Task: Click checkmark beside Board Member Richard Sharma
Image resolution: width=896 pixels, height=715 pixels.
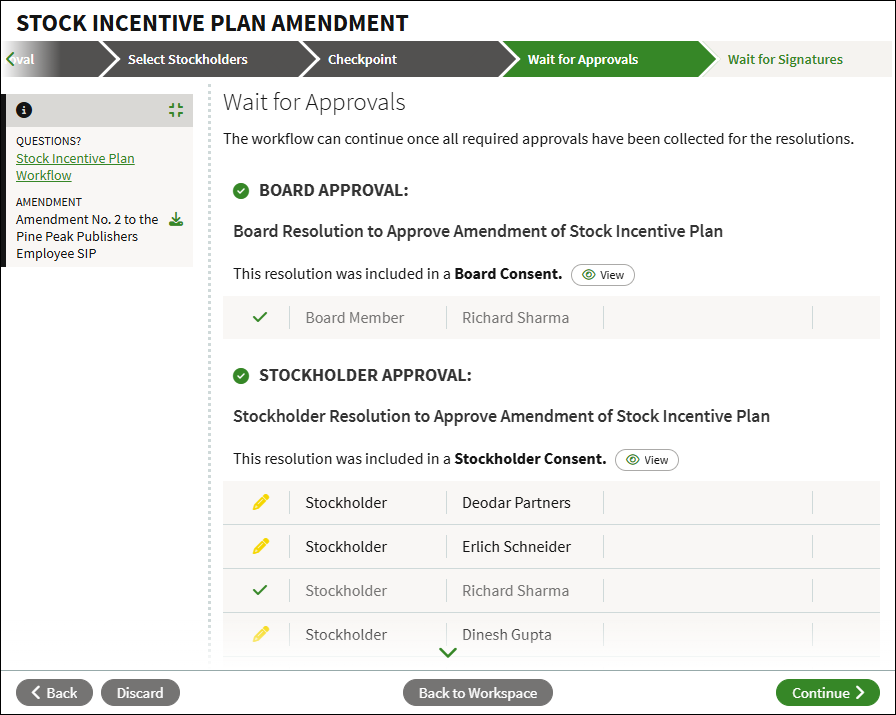Action: click(x=260, y=317)
